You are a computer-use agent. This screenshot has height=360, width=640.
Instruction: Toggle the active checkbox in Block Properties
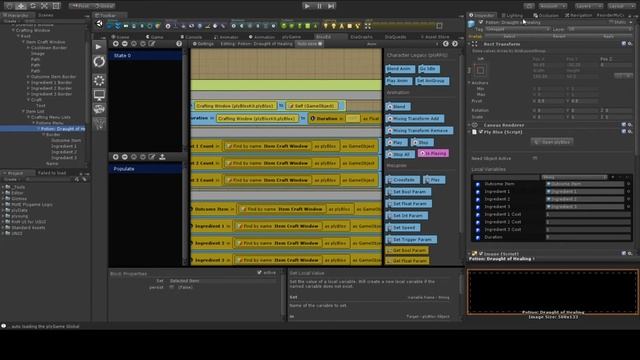point(259,272)
